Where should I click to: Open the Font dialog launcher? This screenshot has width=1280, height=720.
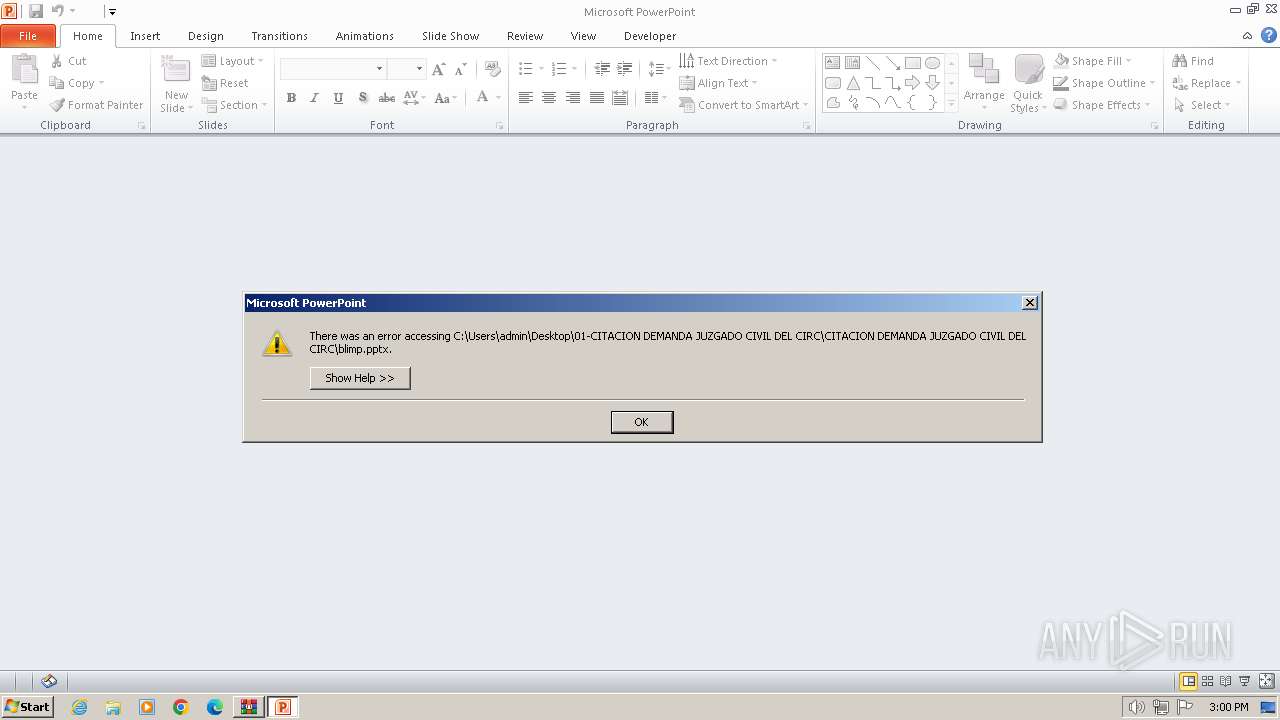(499, 126)
